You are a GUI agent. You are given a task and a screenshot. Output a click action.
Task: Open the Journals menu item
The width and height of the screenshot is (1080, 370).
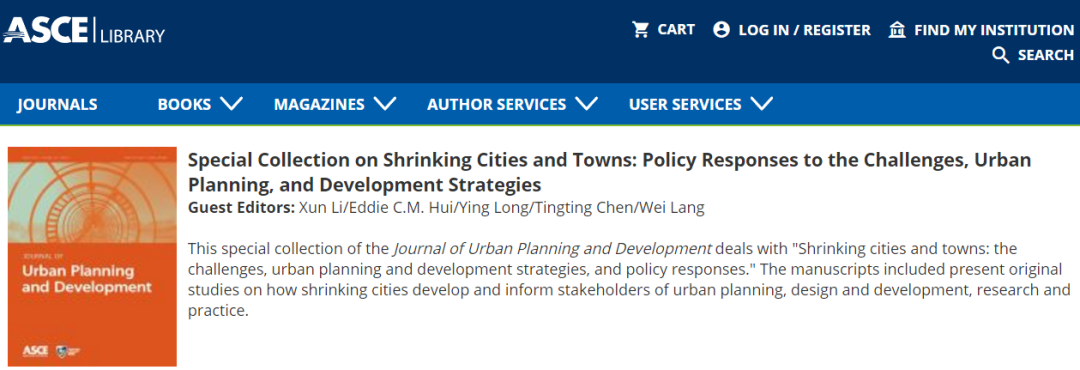57,105
